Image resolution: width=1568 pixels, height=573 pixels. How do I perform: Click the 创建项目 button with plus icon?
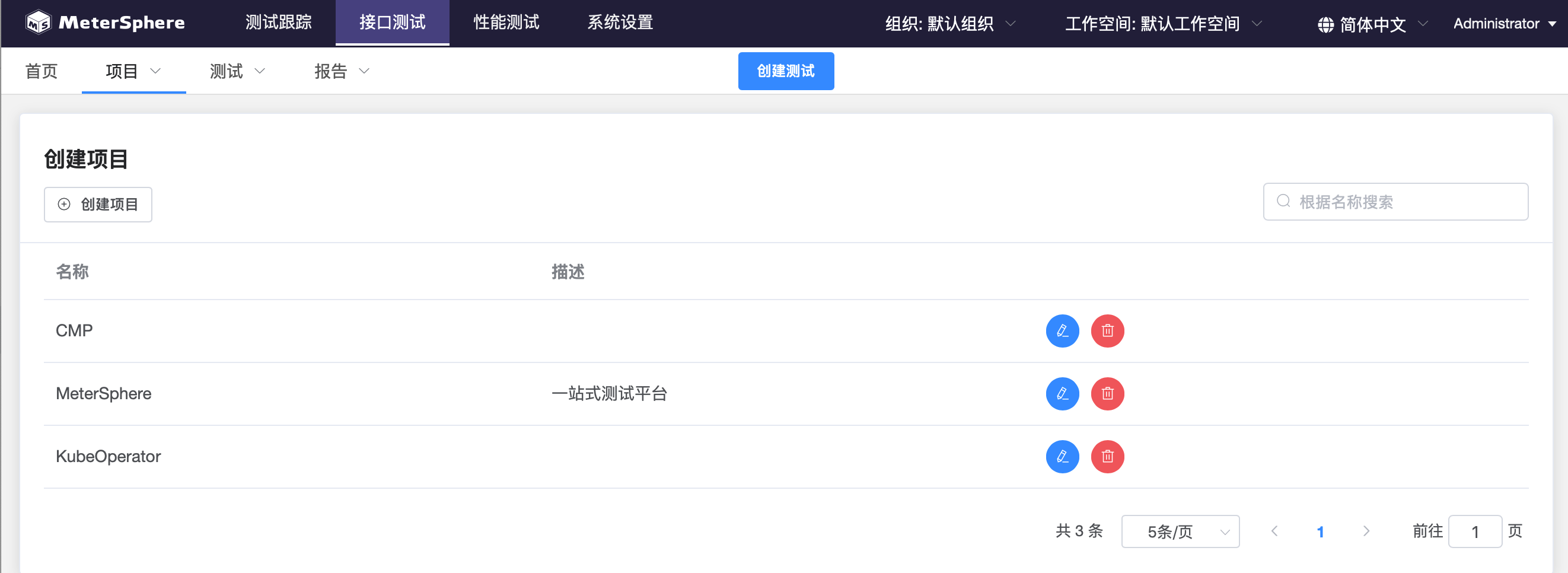tap(98, 205)
